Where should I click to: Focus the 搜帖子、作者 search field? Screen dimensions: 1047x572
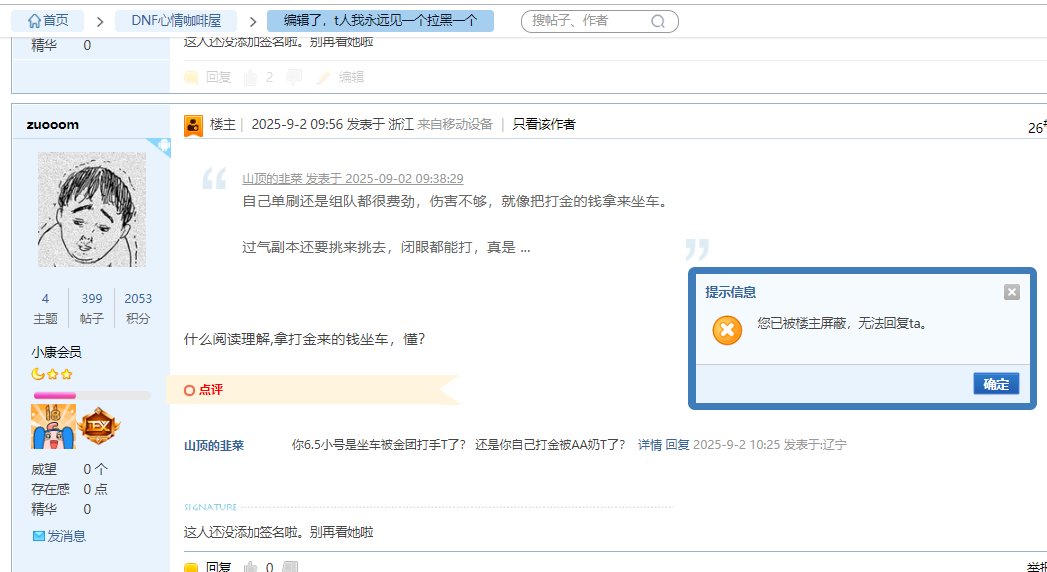click(585, 21)
